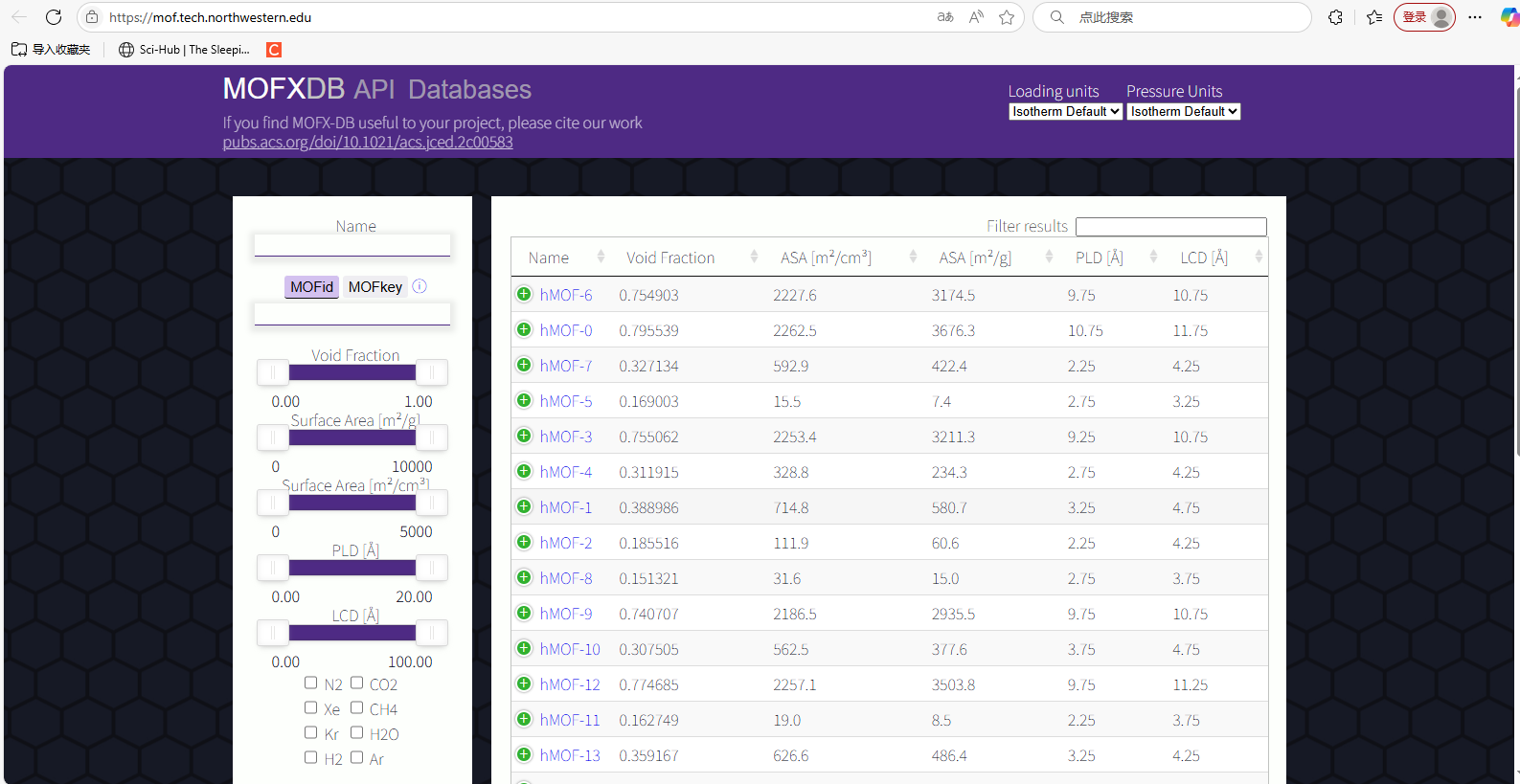Check the H2O adsorbate checkbox
This screenshot has height=784, width=1520.
(x=356, y=732)
